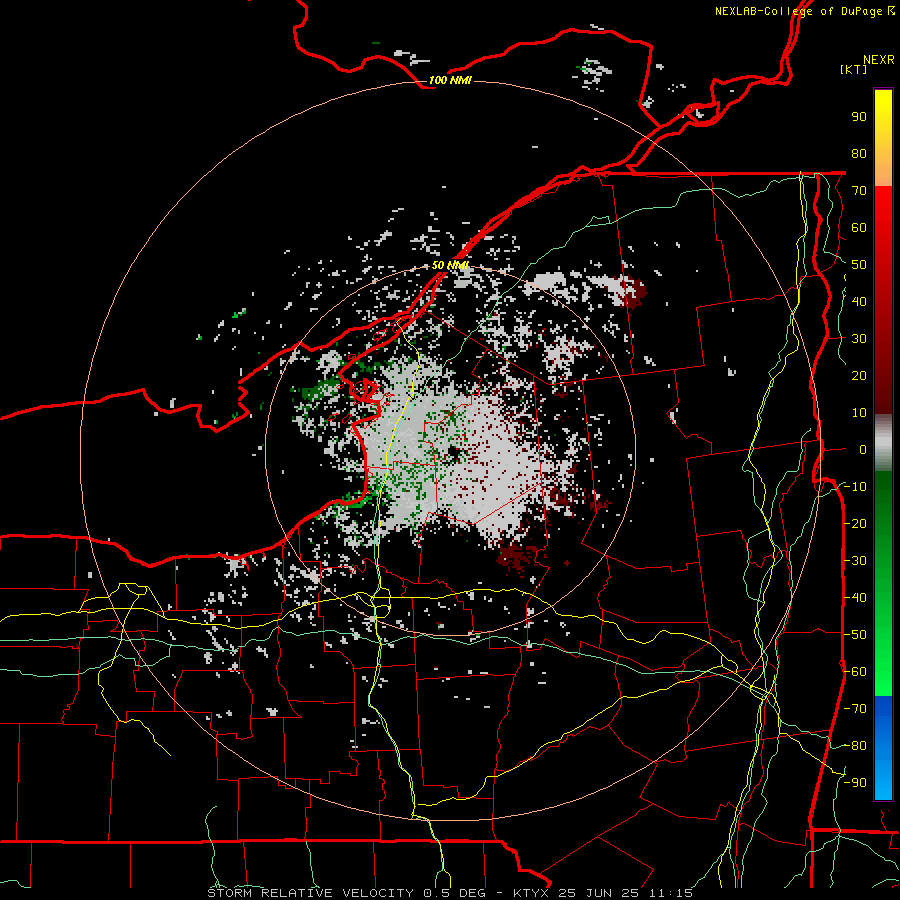Click the positive 90 knot scale label
The height and width of the screenshot is (900, 900).
tap(859, 117)
